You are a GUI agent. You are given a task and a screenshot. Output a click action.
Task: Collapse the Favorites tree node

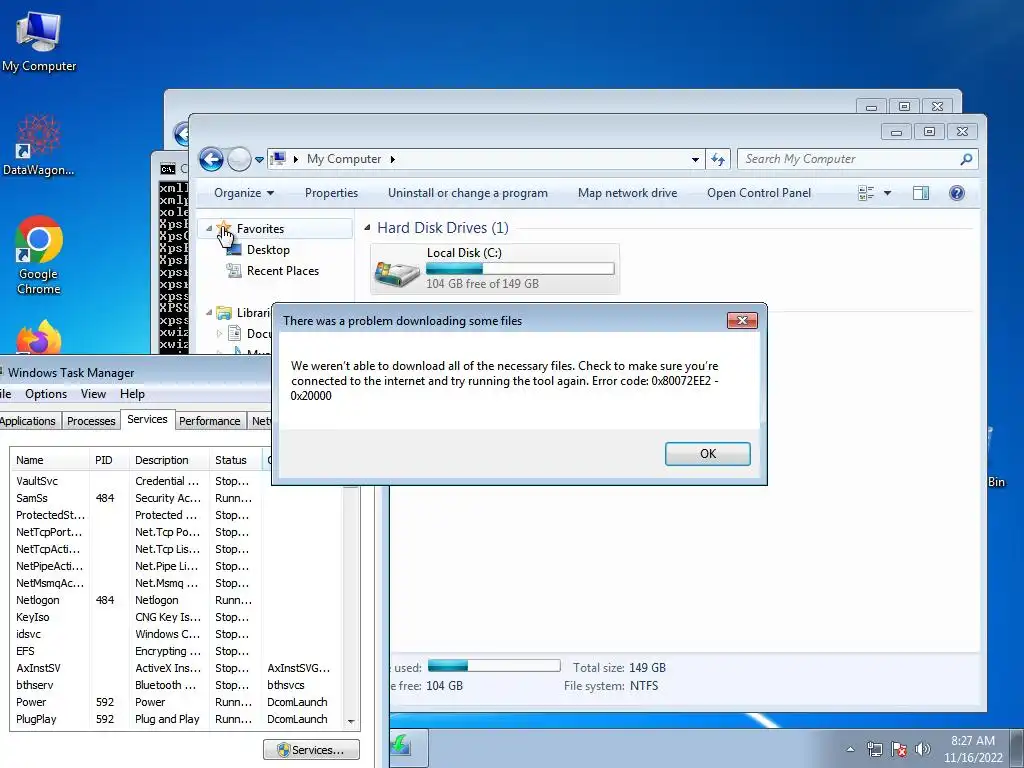coord(209,229)
